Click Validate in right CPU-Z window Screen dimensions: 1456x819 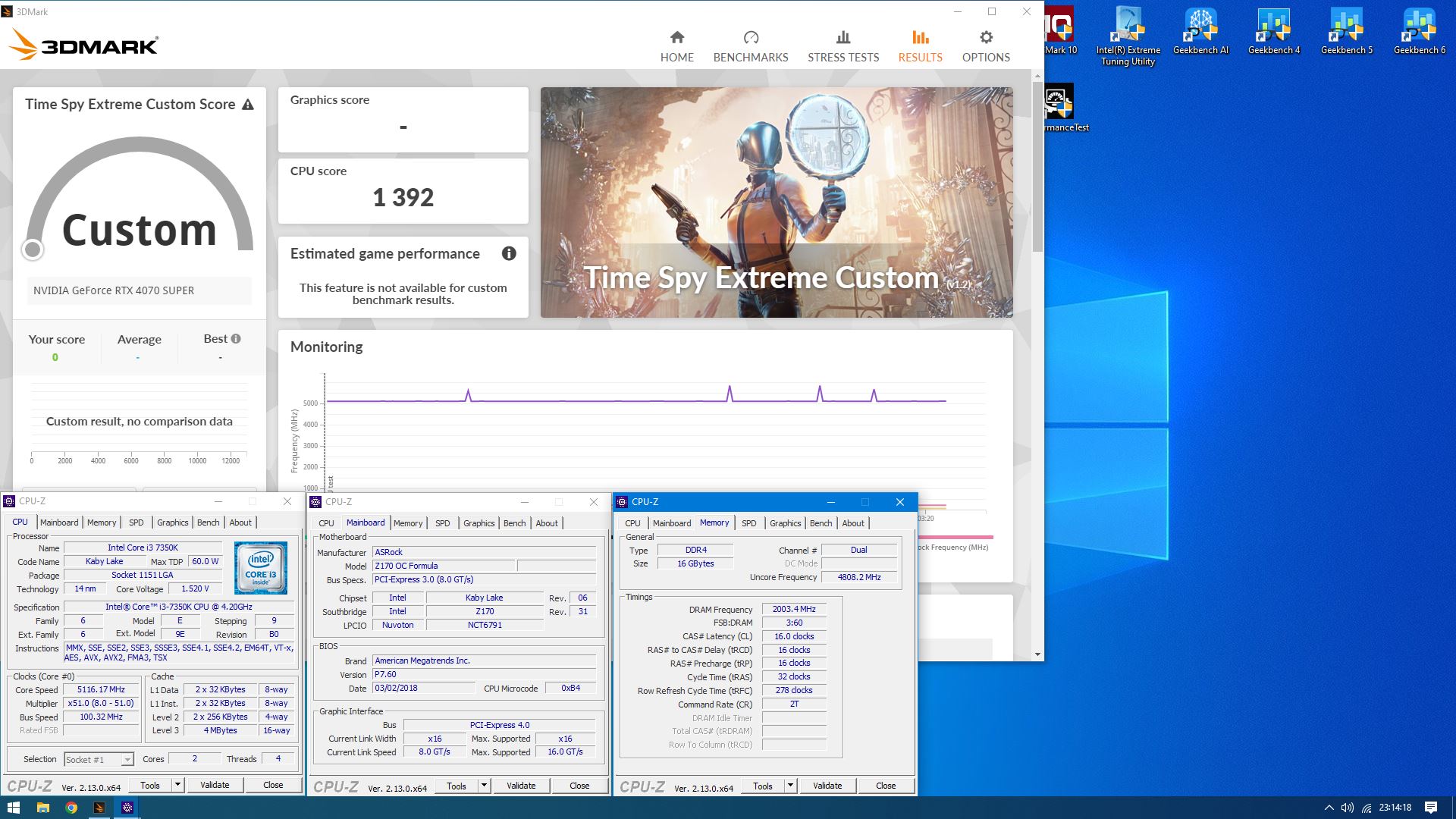(827, 786)
